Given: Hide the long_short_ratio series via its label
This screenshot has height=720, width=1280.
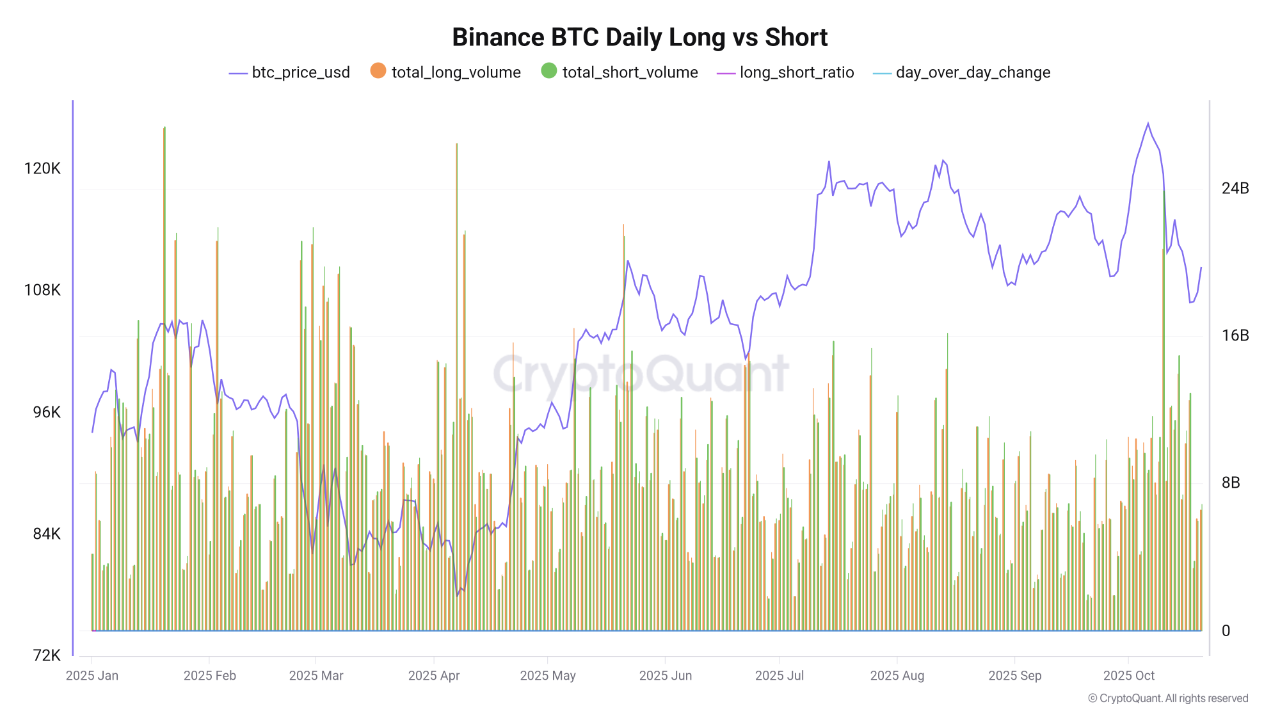Looking at the screenshot, I should (797, 72).
